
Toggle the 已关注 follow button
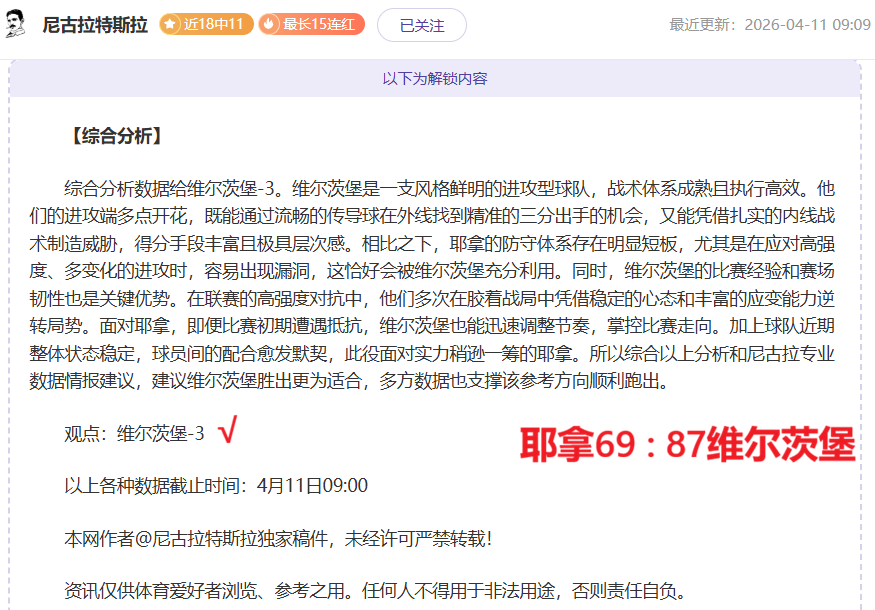coord(421,25)
